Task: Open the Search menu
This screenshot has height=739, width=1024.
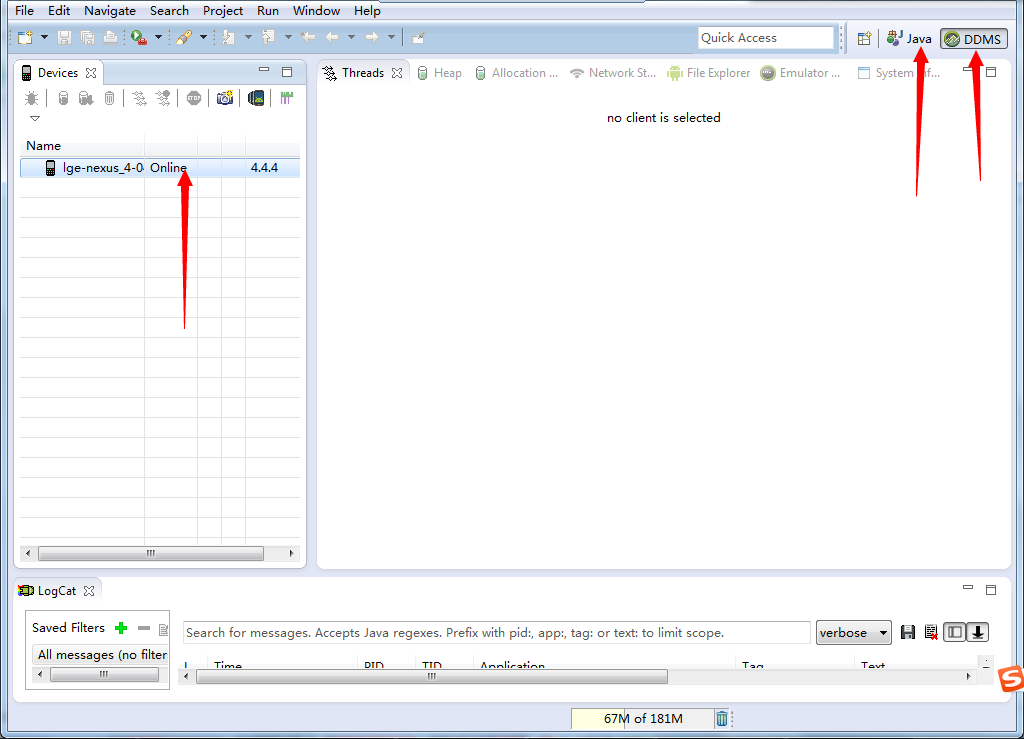Action: 169,10
